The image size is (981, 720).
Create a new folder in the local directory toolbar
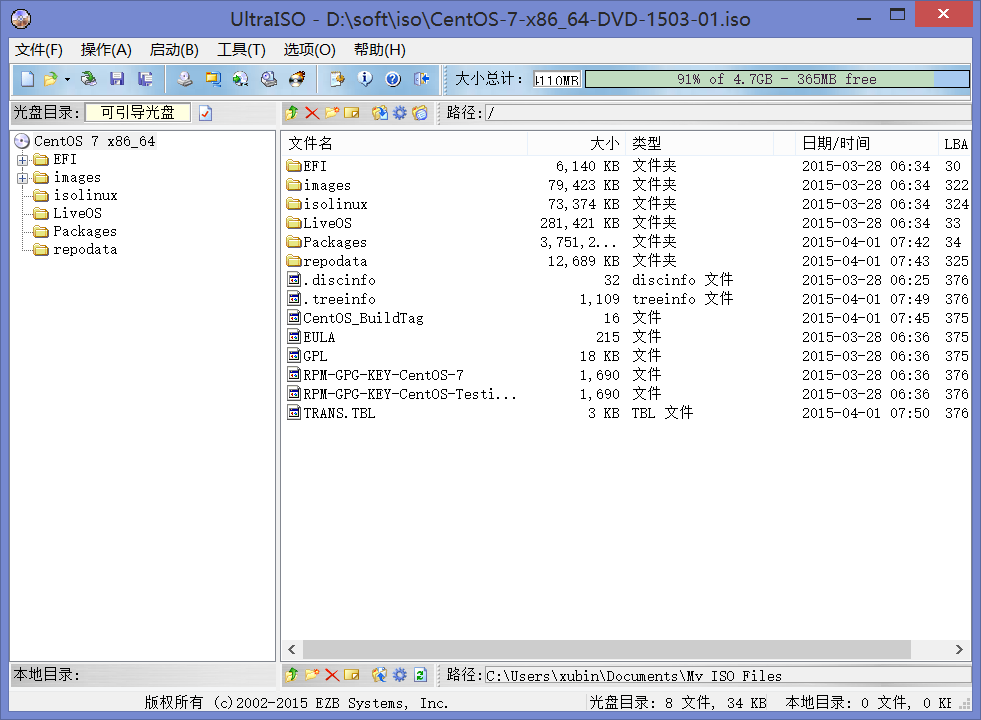coord(312,675)
